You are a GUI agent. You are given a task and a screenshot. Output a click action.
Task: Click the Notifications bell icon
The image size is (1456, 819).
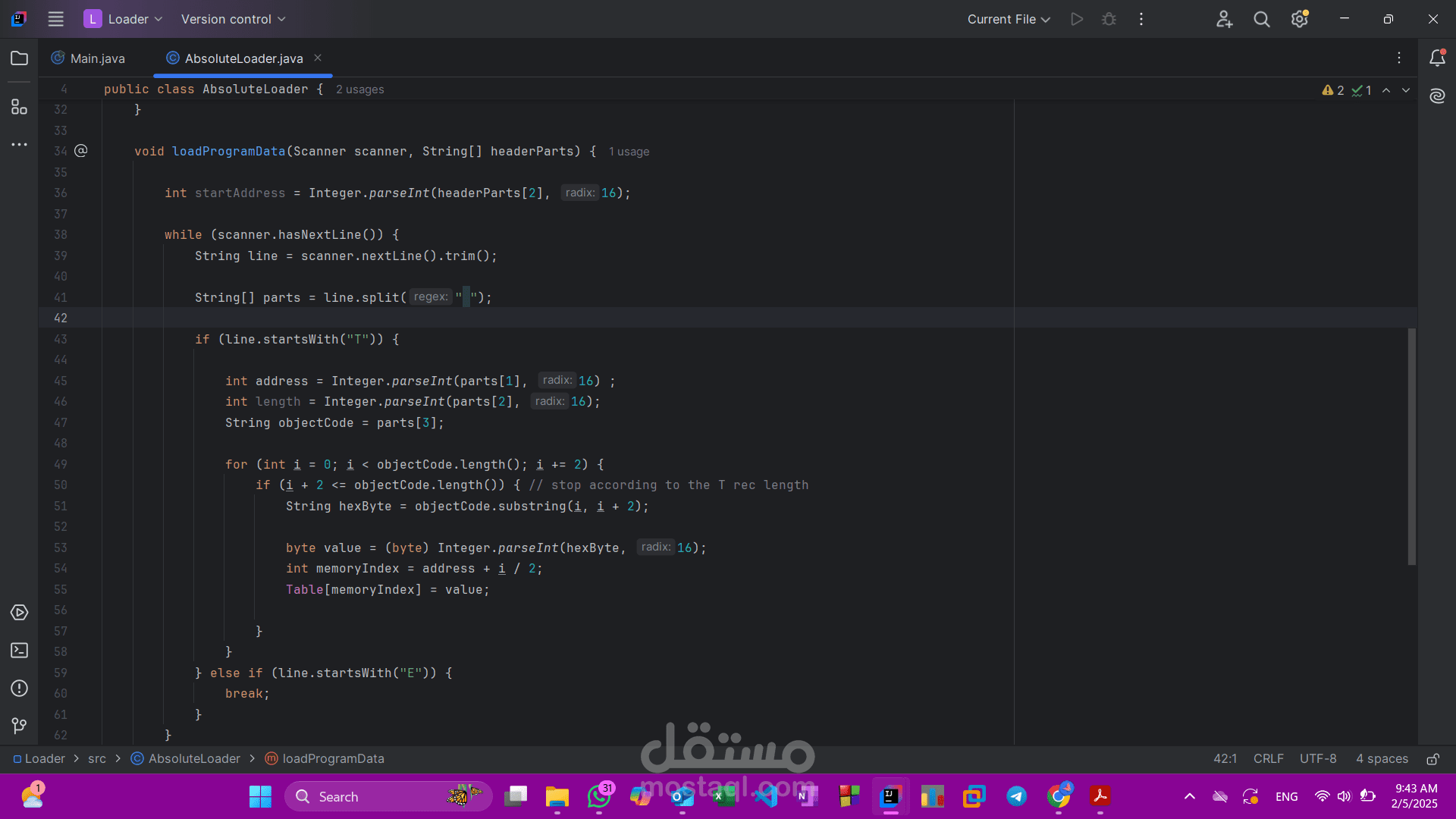pos(1437,58)
